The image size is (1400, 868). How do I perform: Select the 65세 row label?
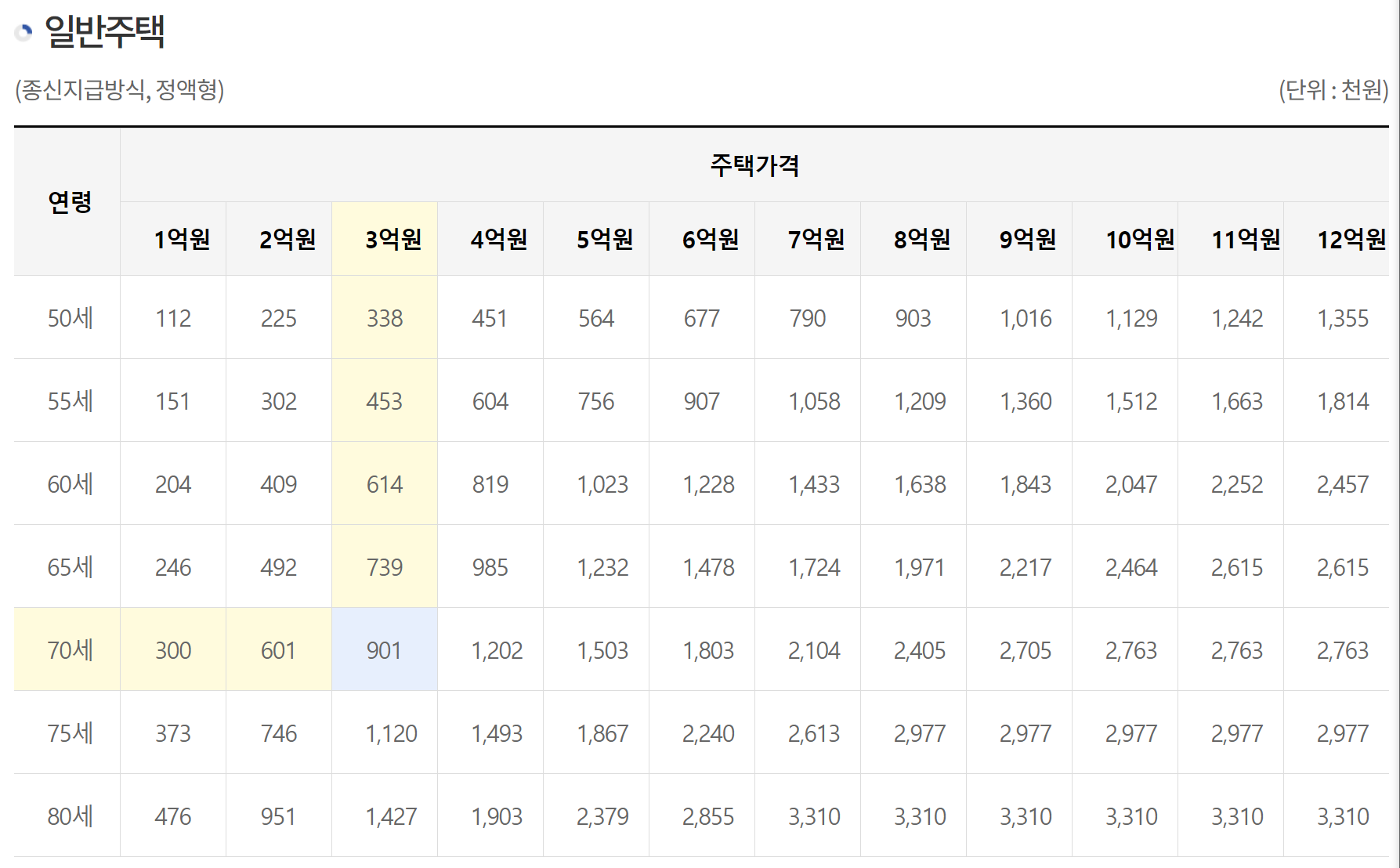click(x=67, y=566)
